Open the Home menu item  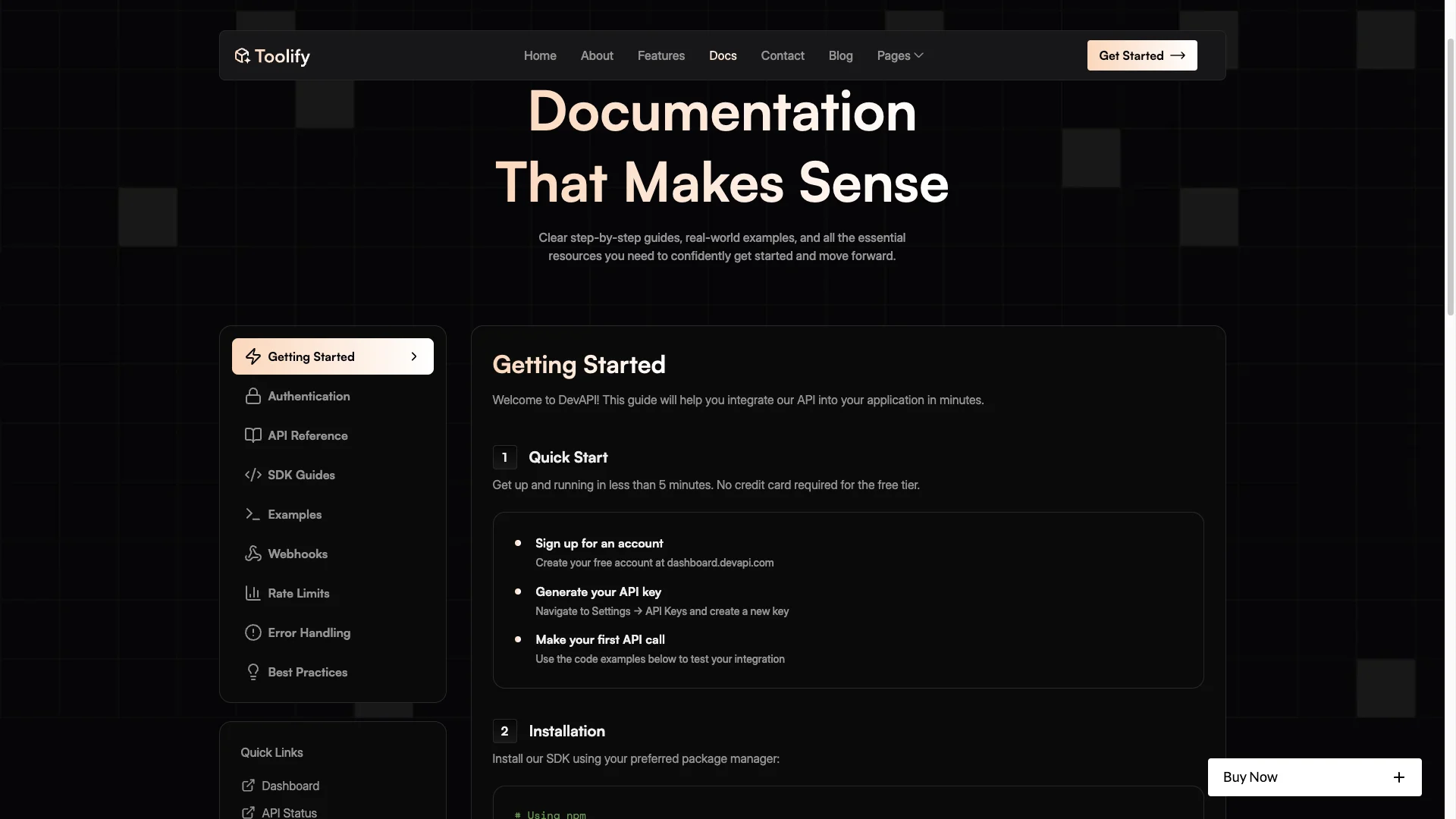(540, 55)
